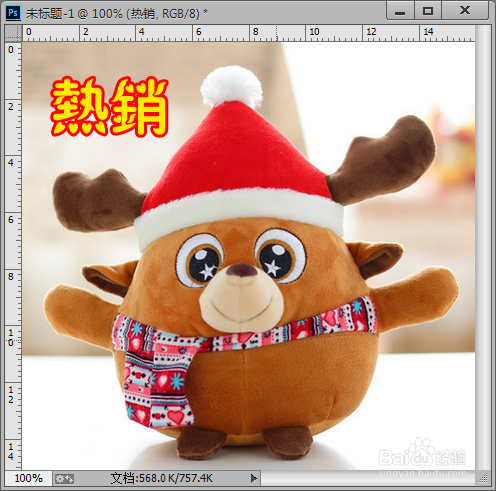
Task: Click the 文档:568.0 K/757.4K status text
Action: 161,479
